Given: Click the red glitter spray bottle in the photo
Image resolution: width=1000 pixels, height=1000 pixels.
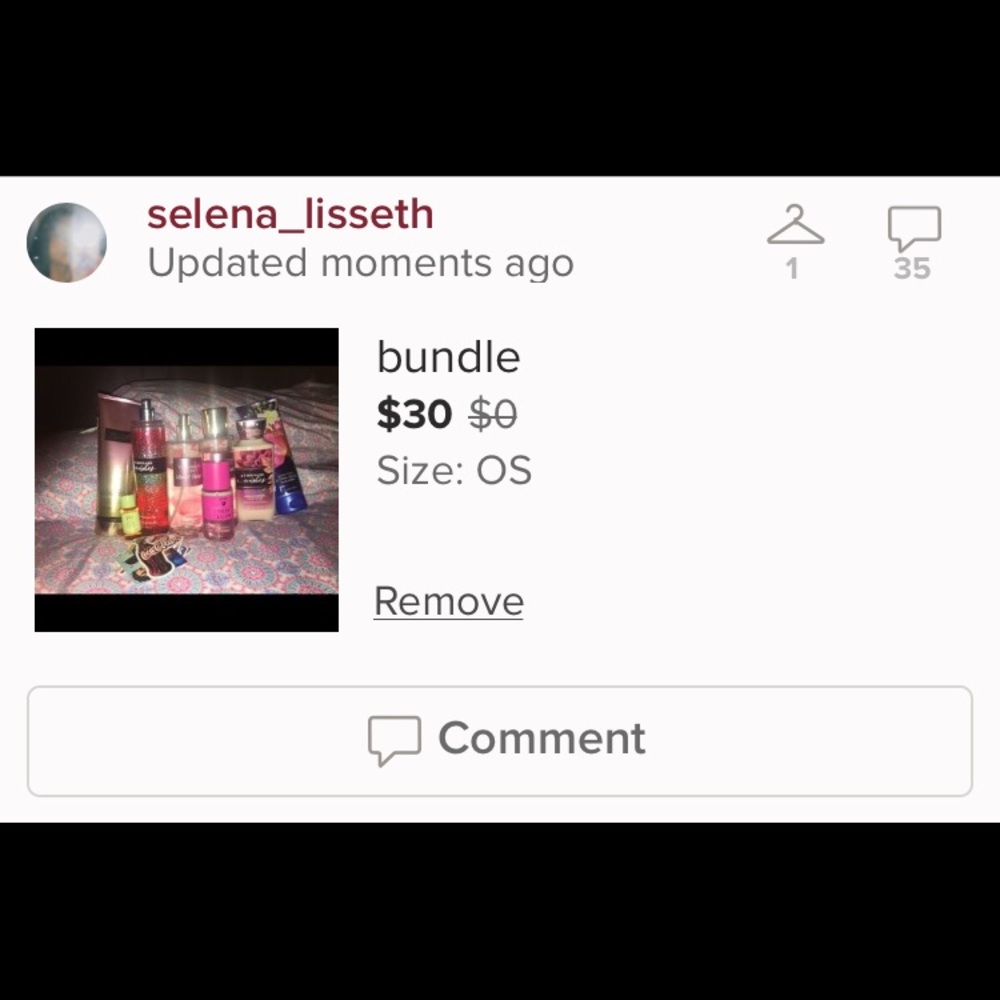Looking at the screenshot, I should pos(149,466).
